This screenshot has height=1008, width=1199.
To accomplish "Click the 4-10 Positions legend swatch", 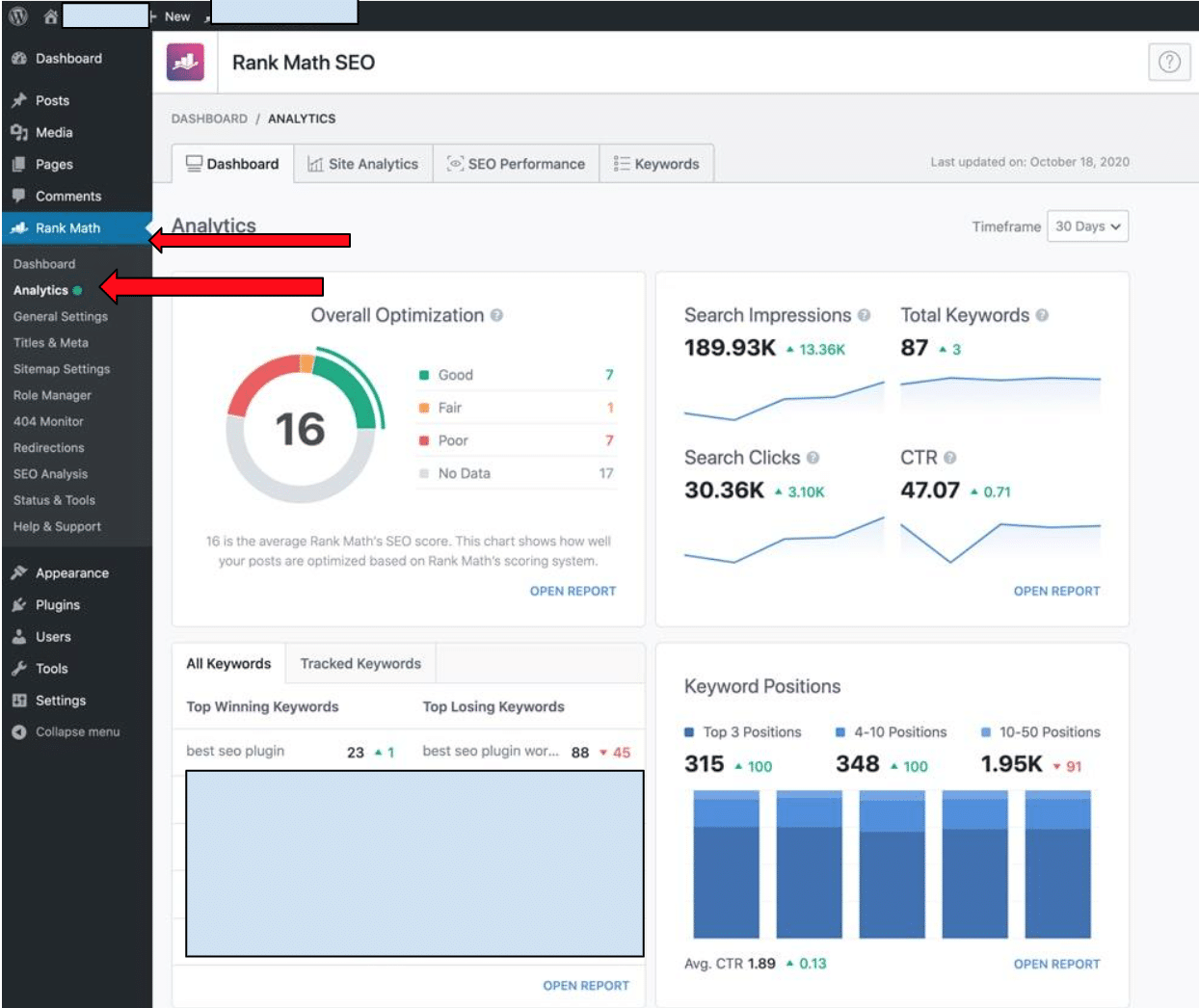I will tap(840, 732).
